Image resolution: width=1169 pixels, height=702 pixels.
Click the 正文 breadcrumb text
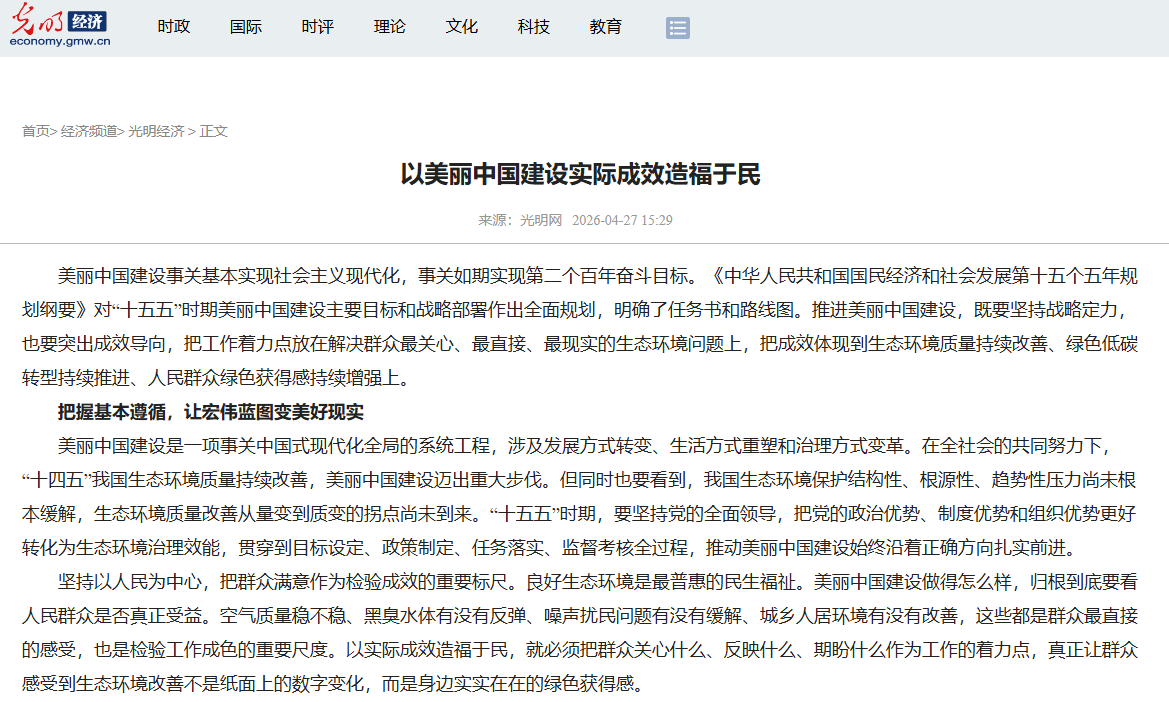(214, 131)
